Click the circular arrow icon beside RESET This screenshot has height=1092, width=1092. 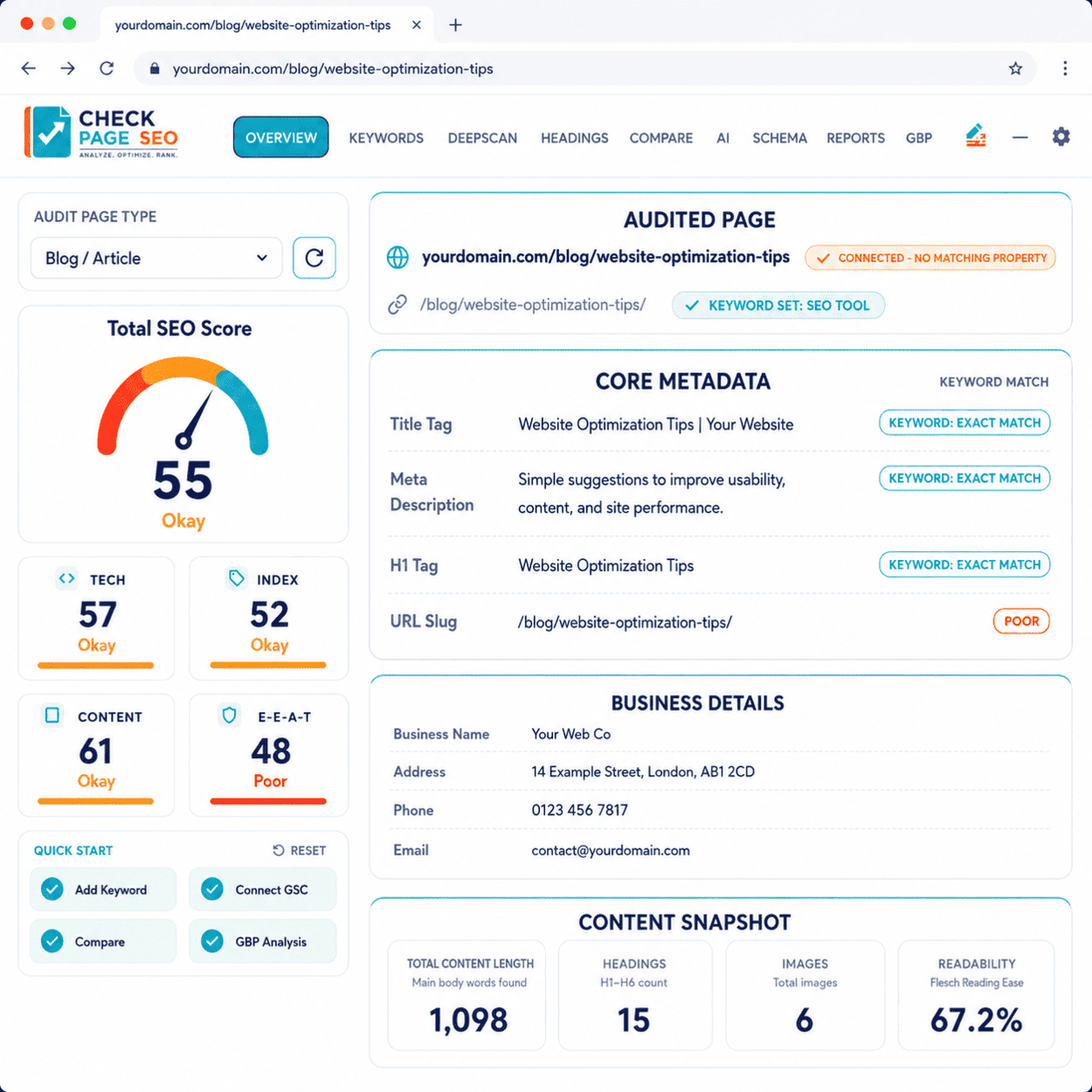pyautogui.click(x=279, y=850)
